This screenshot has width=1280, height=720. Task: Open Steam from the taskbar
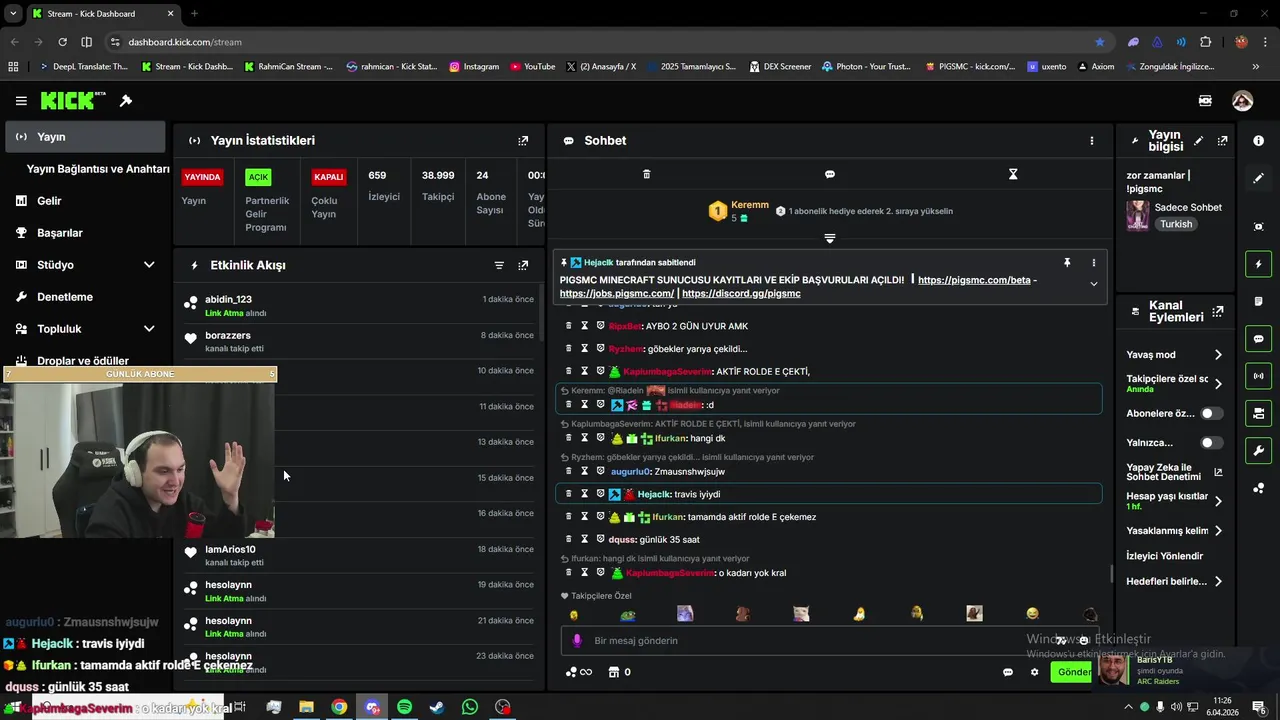pos(437,707)
